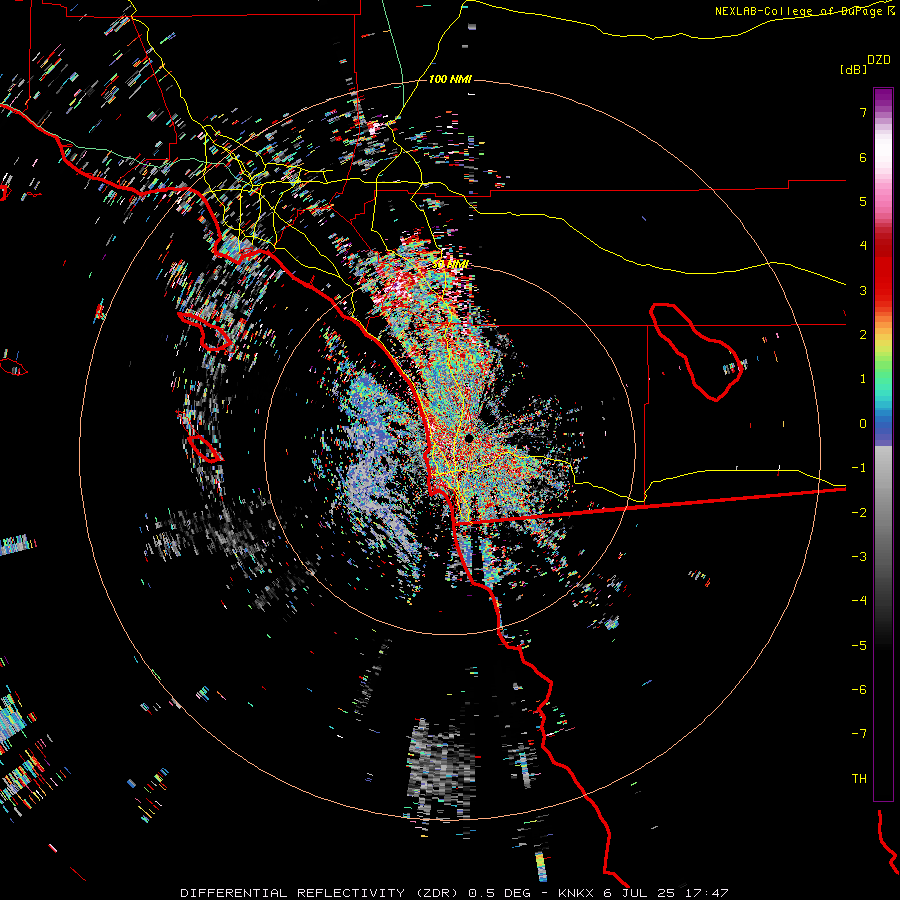Select the -2 tick label on the color scale
The image size is (900, 900).
coord(859,513)
